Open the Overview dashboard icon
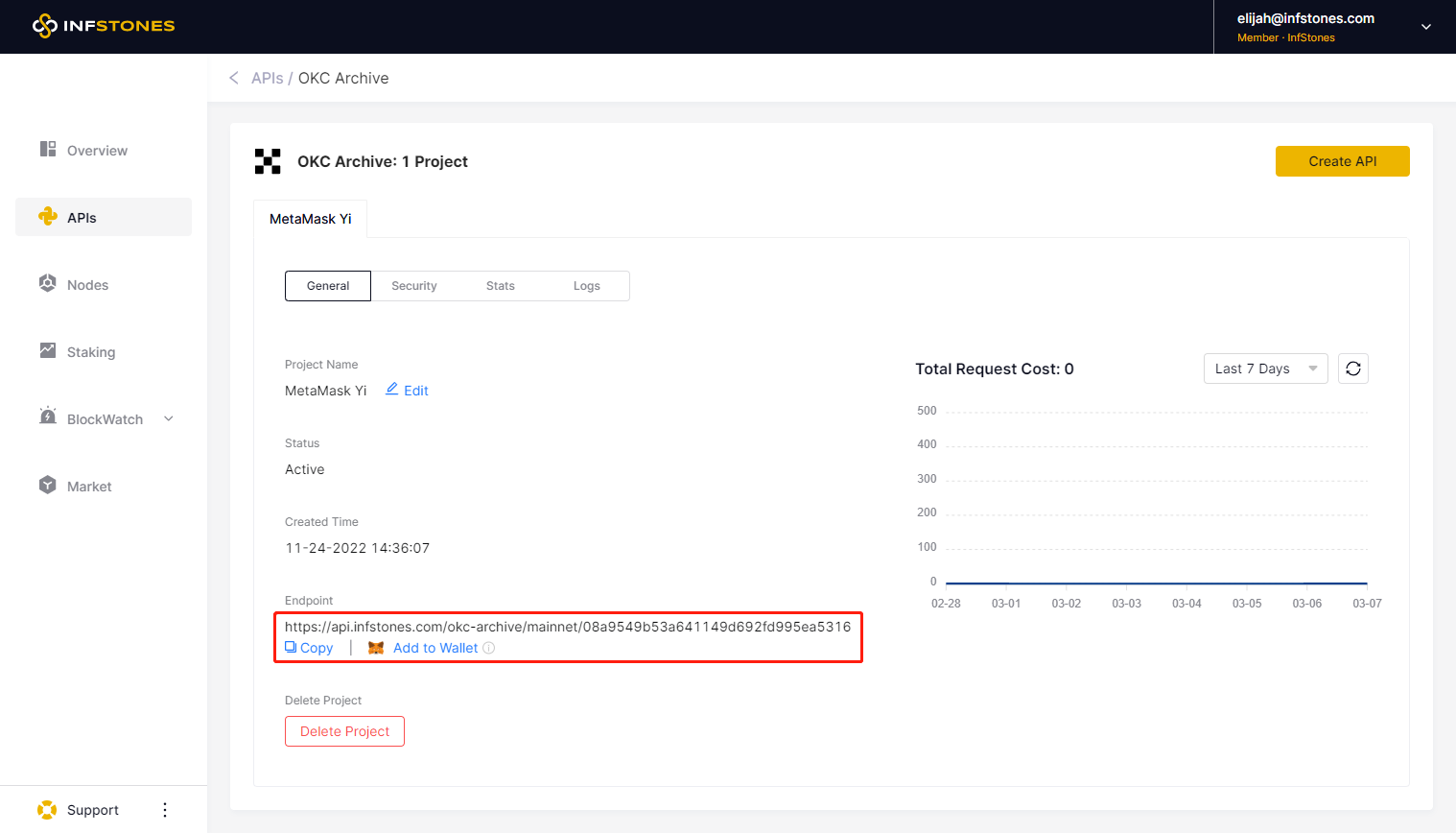Viewport: 1456px width, 833px height. [48, 149]
